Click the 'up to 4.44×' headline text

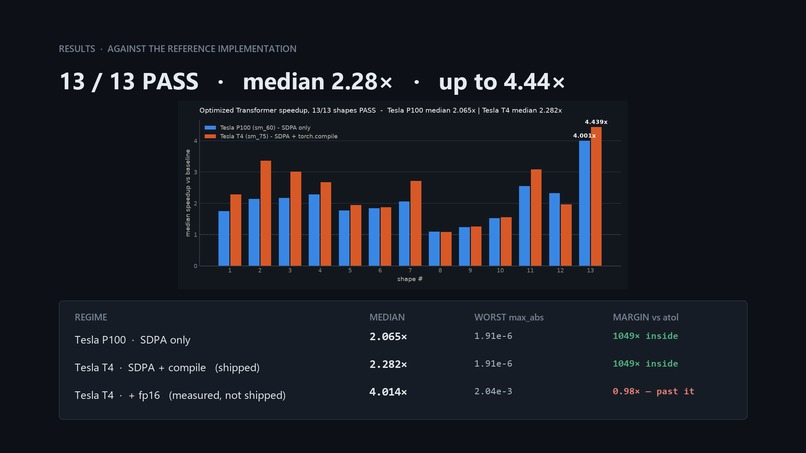pos(501,81)
